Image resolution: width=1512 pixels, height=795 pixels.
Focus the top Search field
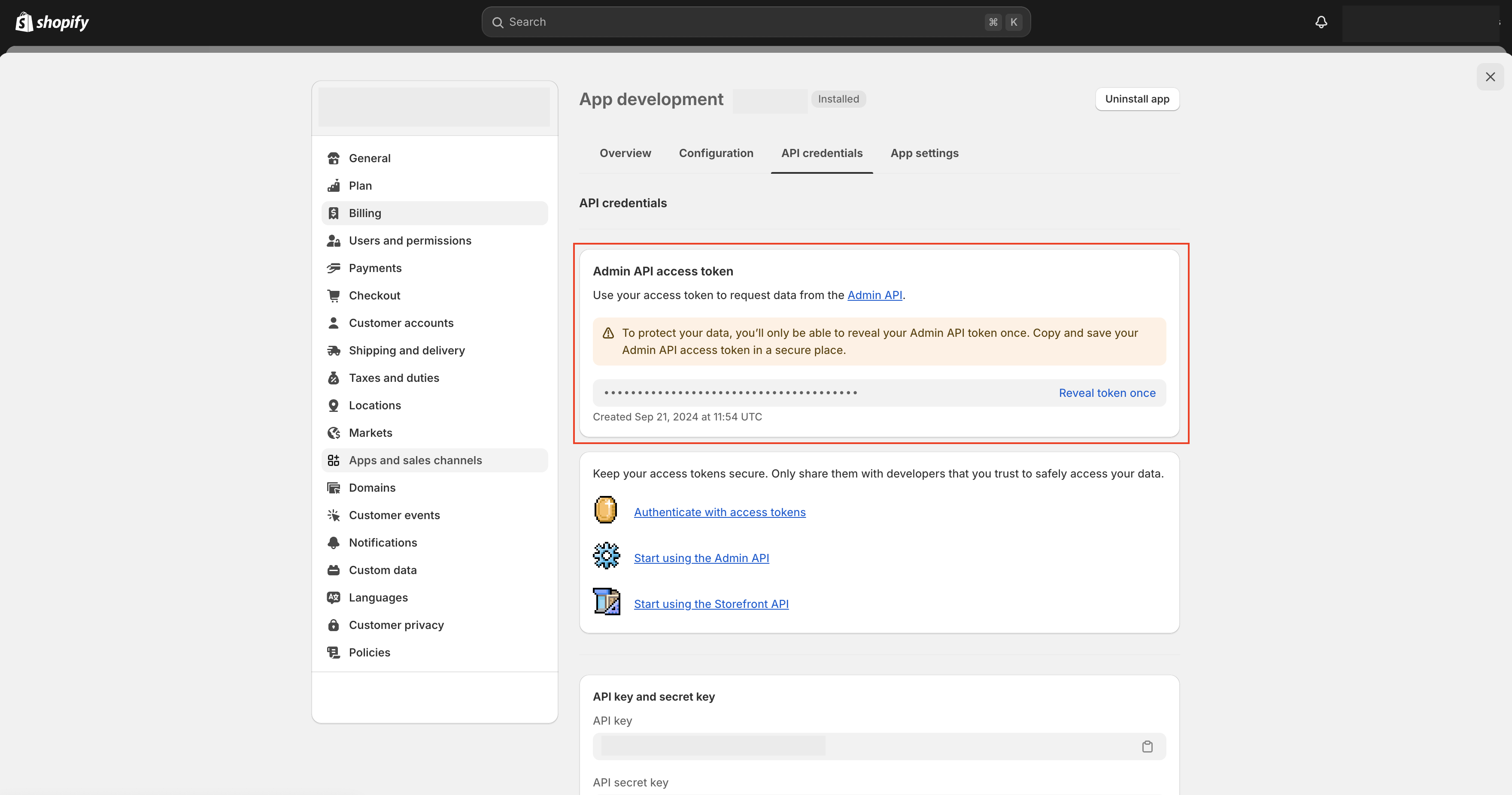756,22
